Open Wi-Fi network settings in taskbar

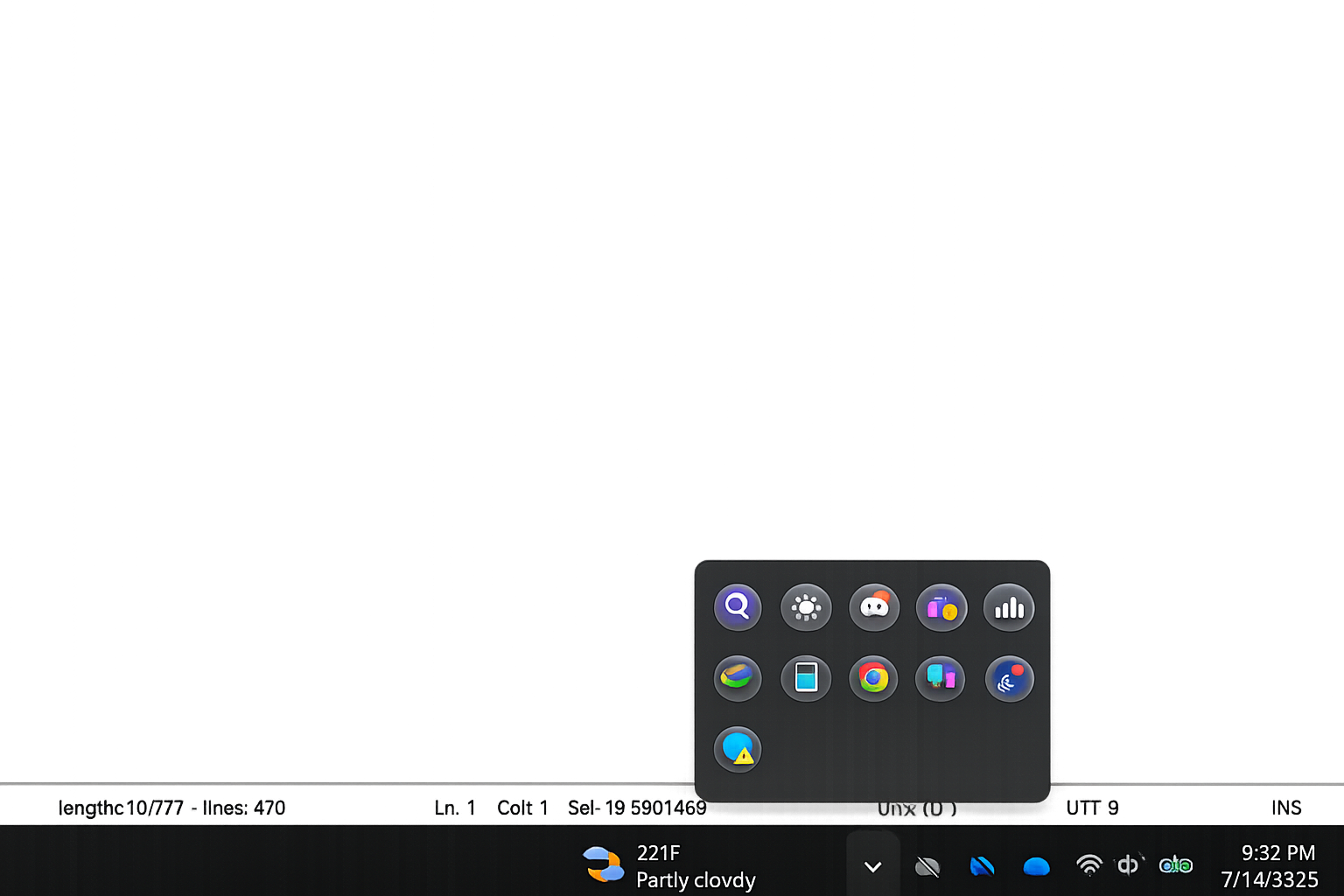click(1089, 865)
